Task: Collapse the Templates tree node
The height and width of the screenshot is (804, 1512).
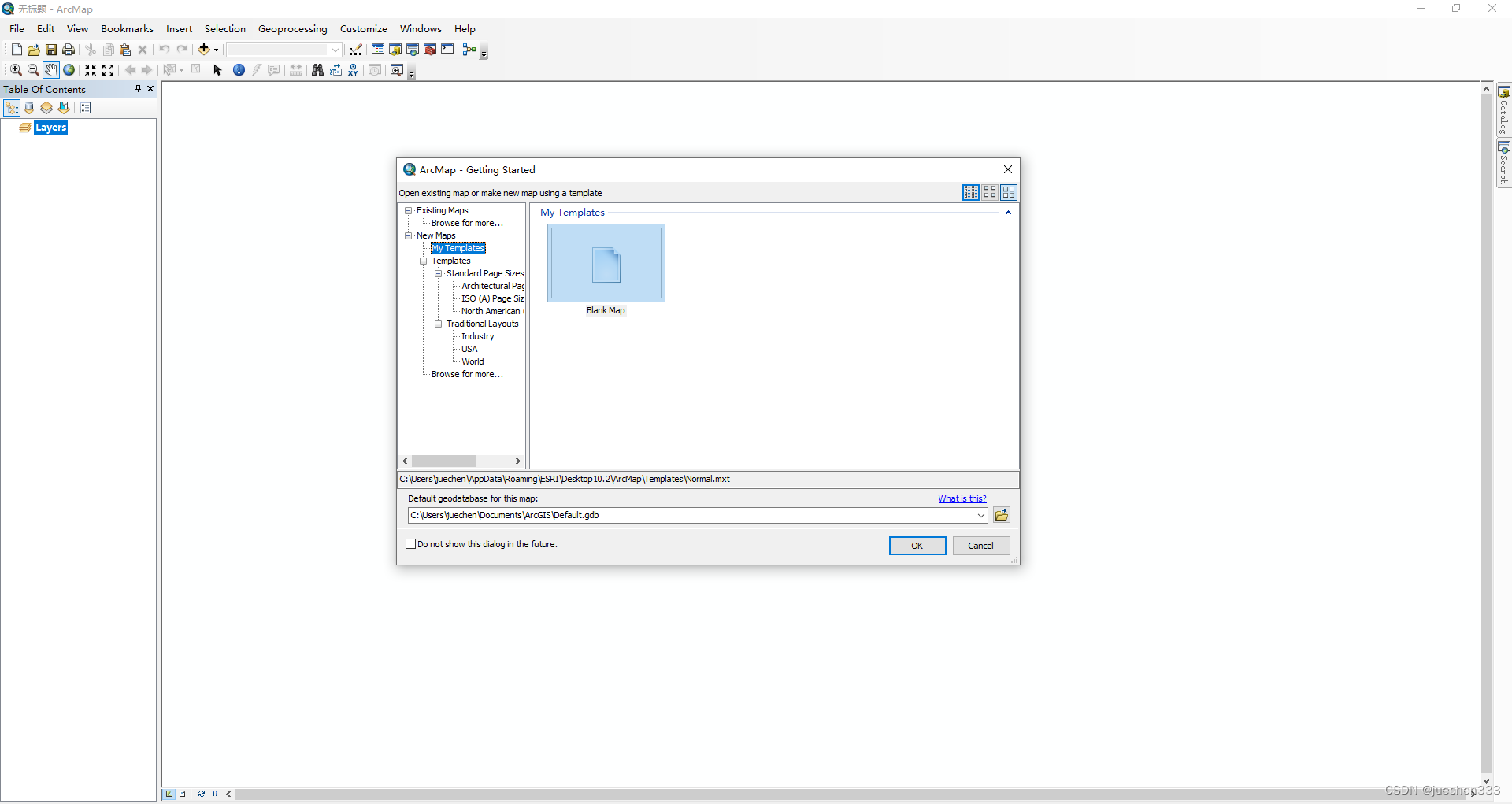Action: 424,261
